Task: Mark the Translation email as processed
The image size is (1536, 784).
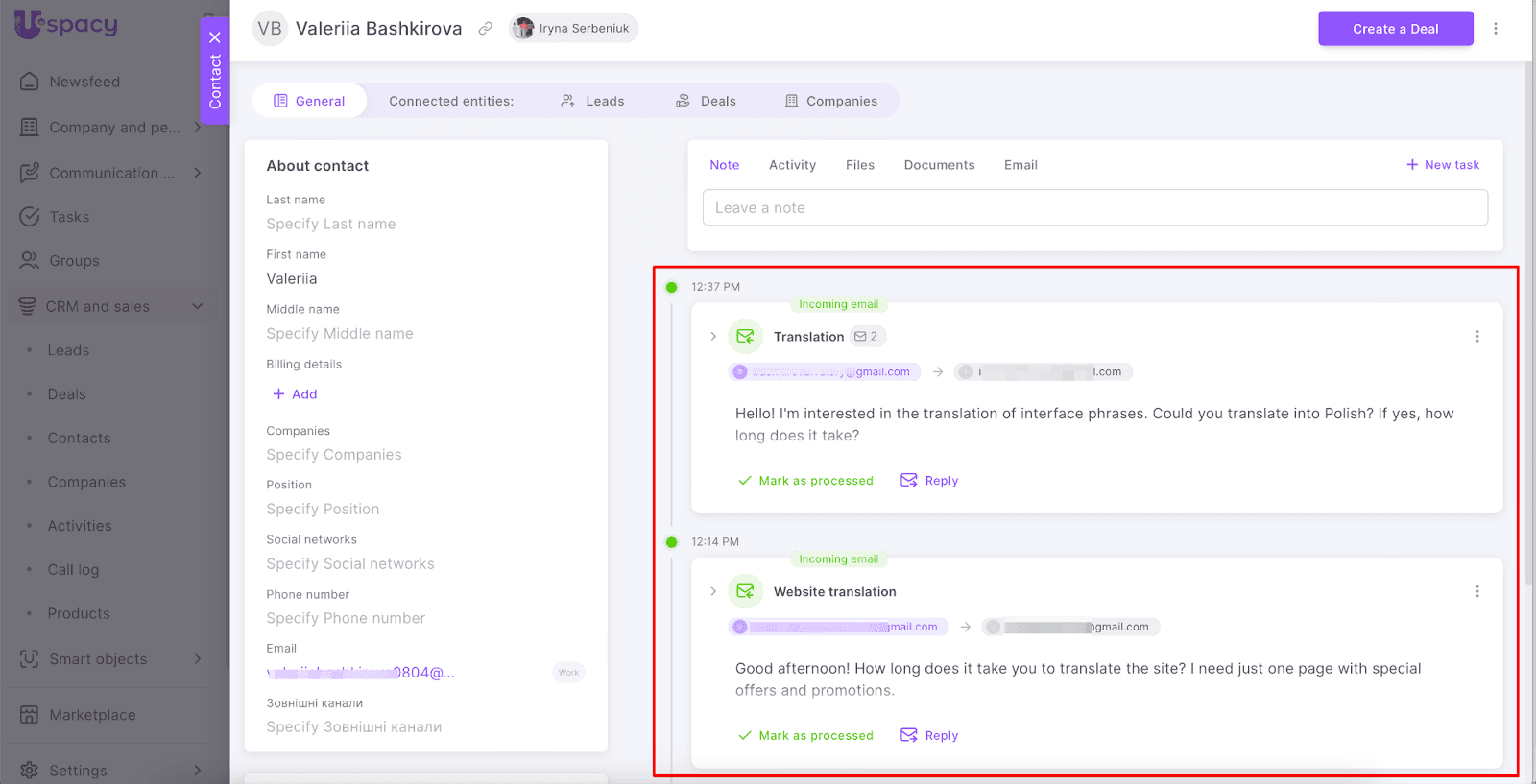Action: pyautogui.click(x=805, y=481)
